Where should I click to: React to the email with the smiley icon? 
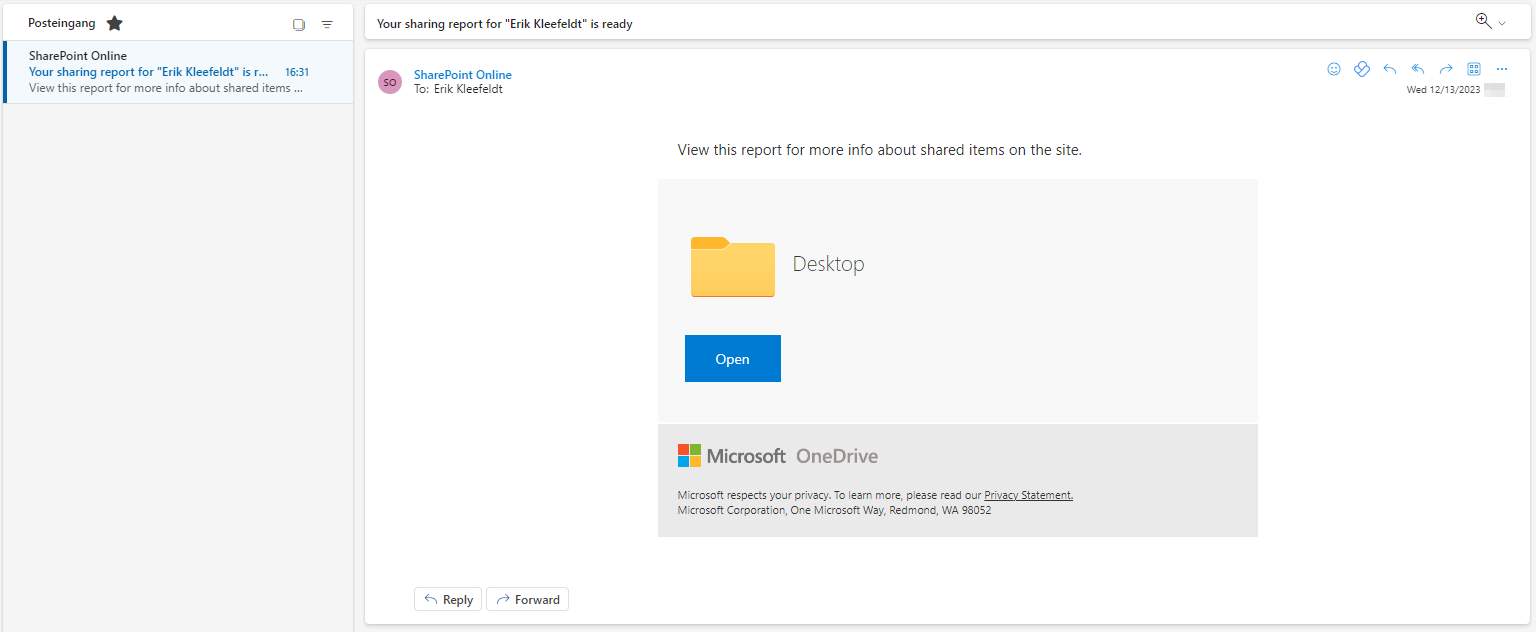click(1333, 69)
